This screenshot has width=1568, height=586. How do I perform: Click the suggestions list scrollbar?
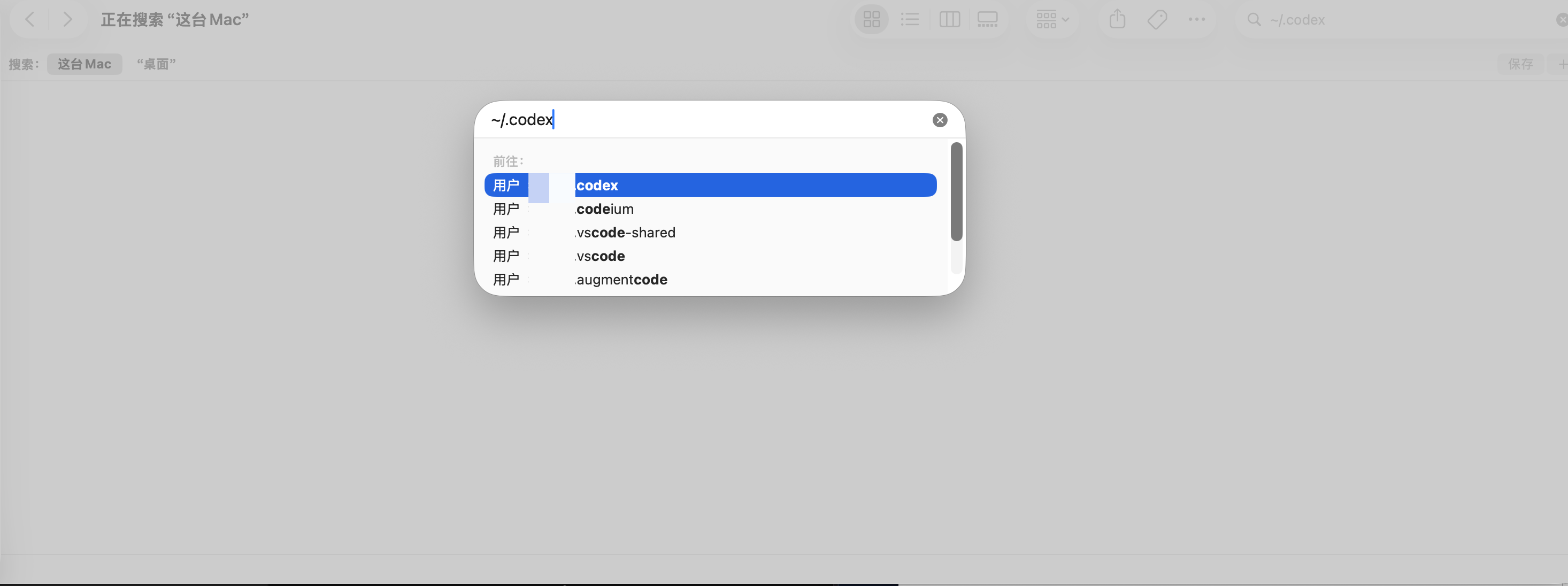pyautogui.click(x=956, y=192)
